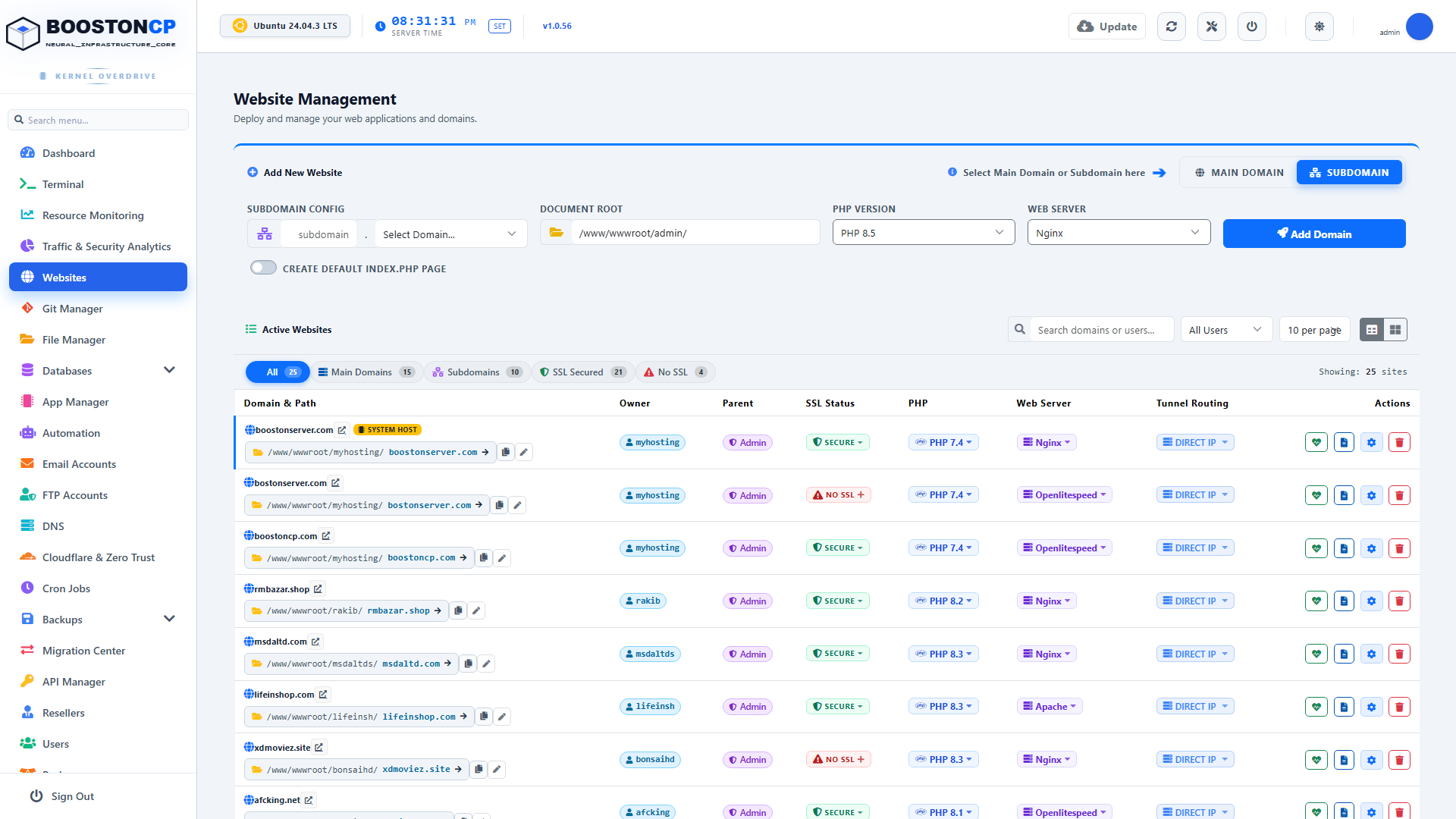Screen dimensions: 1456x819
Task: Open the PHP 8.5 version dropdown
Action: [923, 233]
